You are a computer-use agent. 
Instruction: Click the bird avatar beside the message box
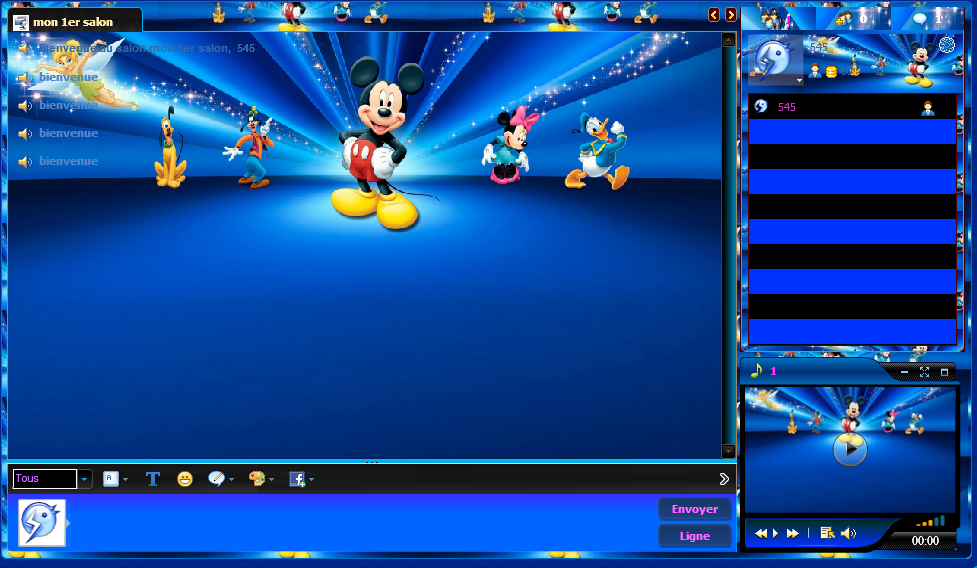tap(42, 523)
